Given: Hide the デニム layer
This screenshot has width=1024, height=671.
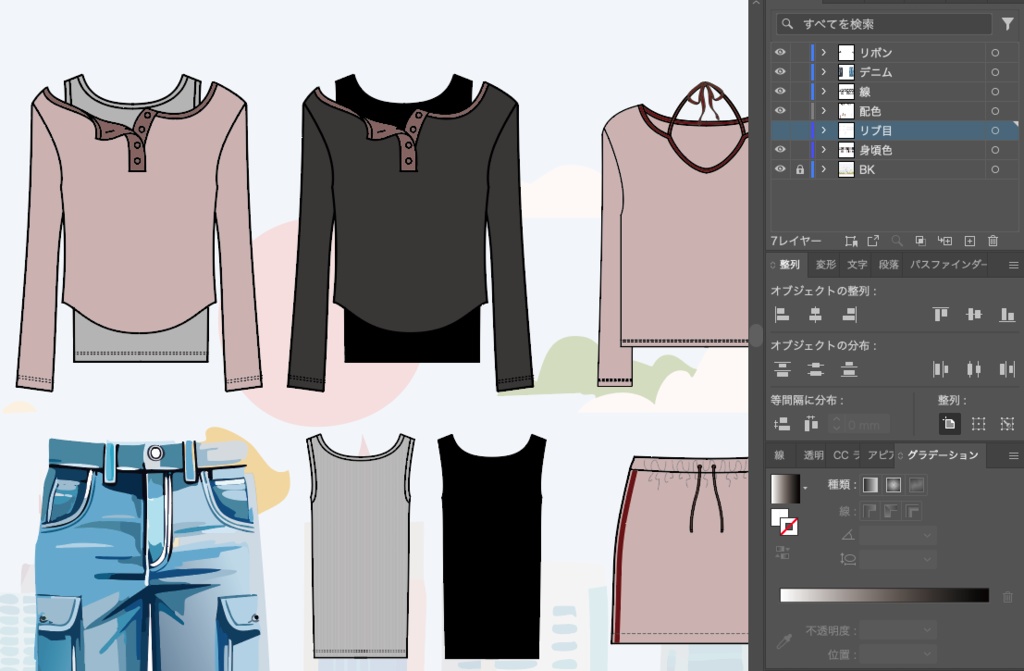Looking at the screenshot, I should tap(780, 72).
